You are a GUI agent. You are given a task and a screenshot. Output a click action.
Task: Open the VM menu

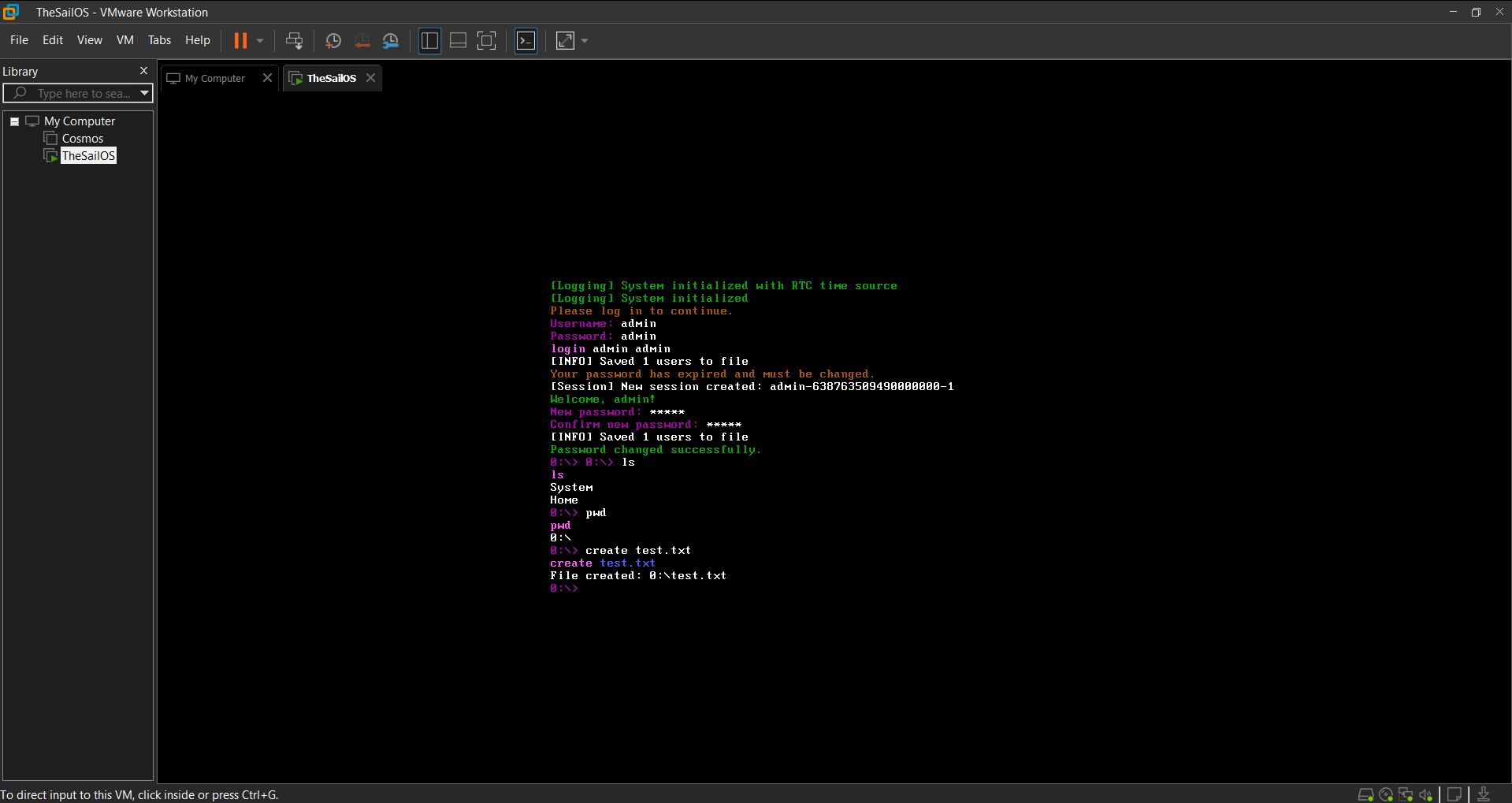tap(125, 40)
